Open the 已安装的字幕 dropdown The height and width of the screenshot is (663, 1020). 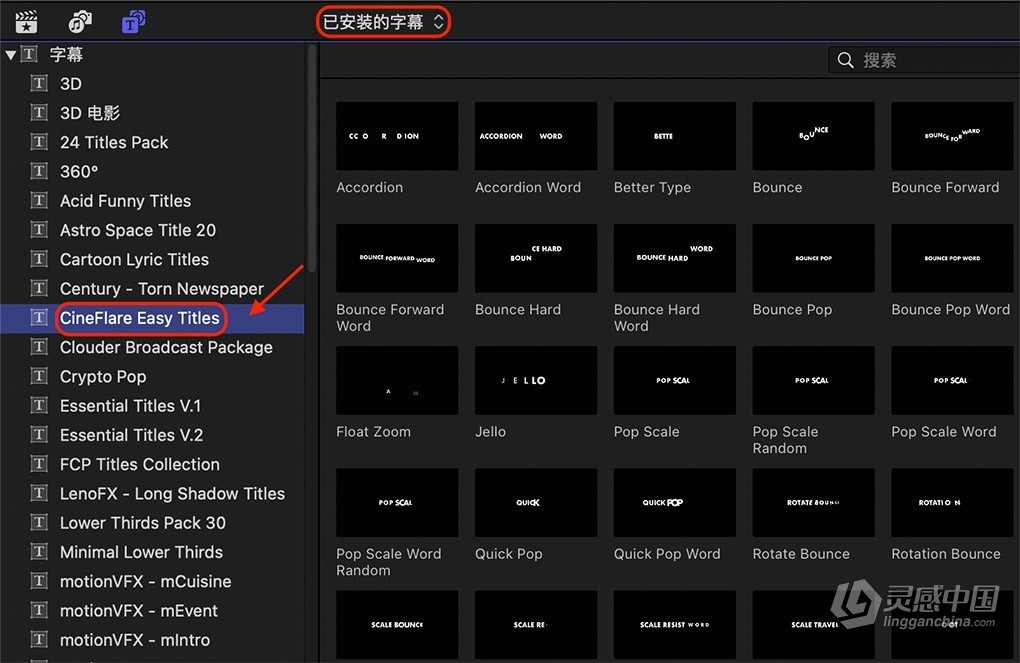[383, 22]
